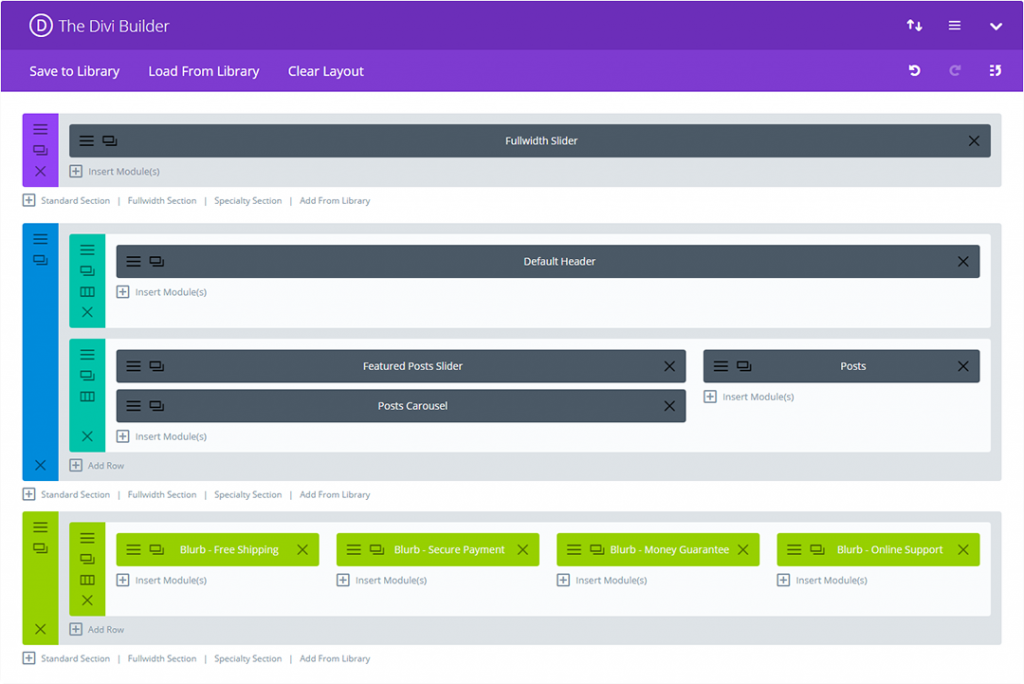This screenshot has height=684, width=1024.
Task: Select Clear Layout
Action: [x=325, y=71]
